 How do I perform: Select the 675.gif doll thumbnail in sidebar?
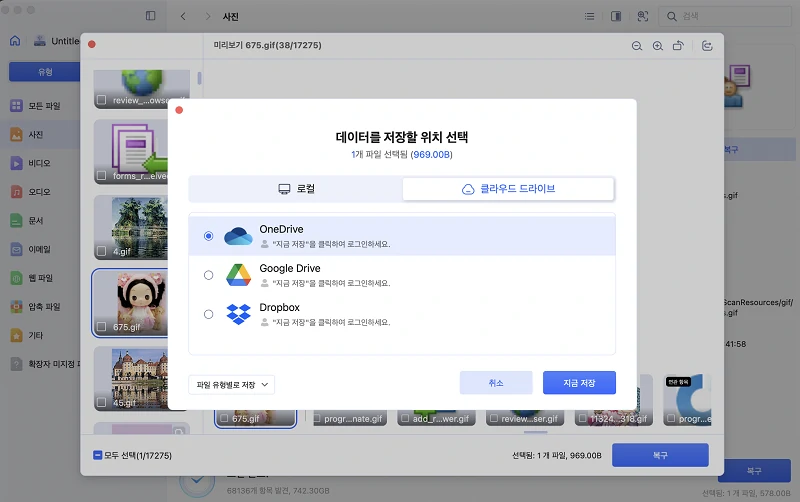(x=131, y=304)
